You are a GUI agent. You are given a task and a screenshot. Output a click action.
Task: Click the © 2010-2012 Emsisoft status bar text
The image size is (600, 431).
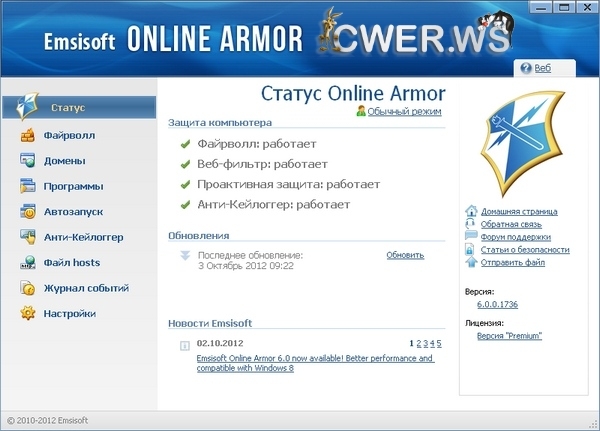(47, 421)
